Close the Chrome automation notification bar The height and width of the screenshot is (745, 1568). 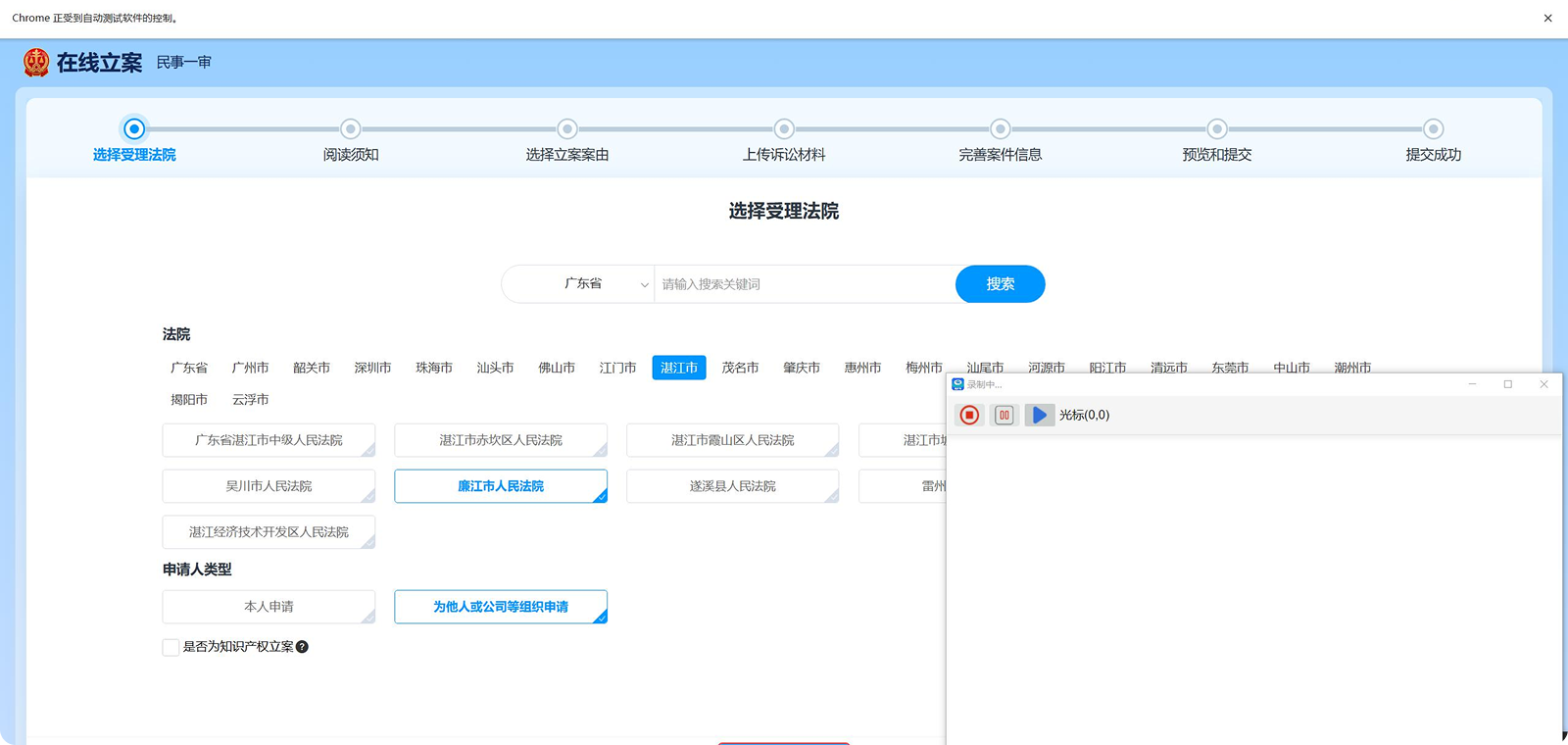pos(1547,18)
